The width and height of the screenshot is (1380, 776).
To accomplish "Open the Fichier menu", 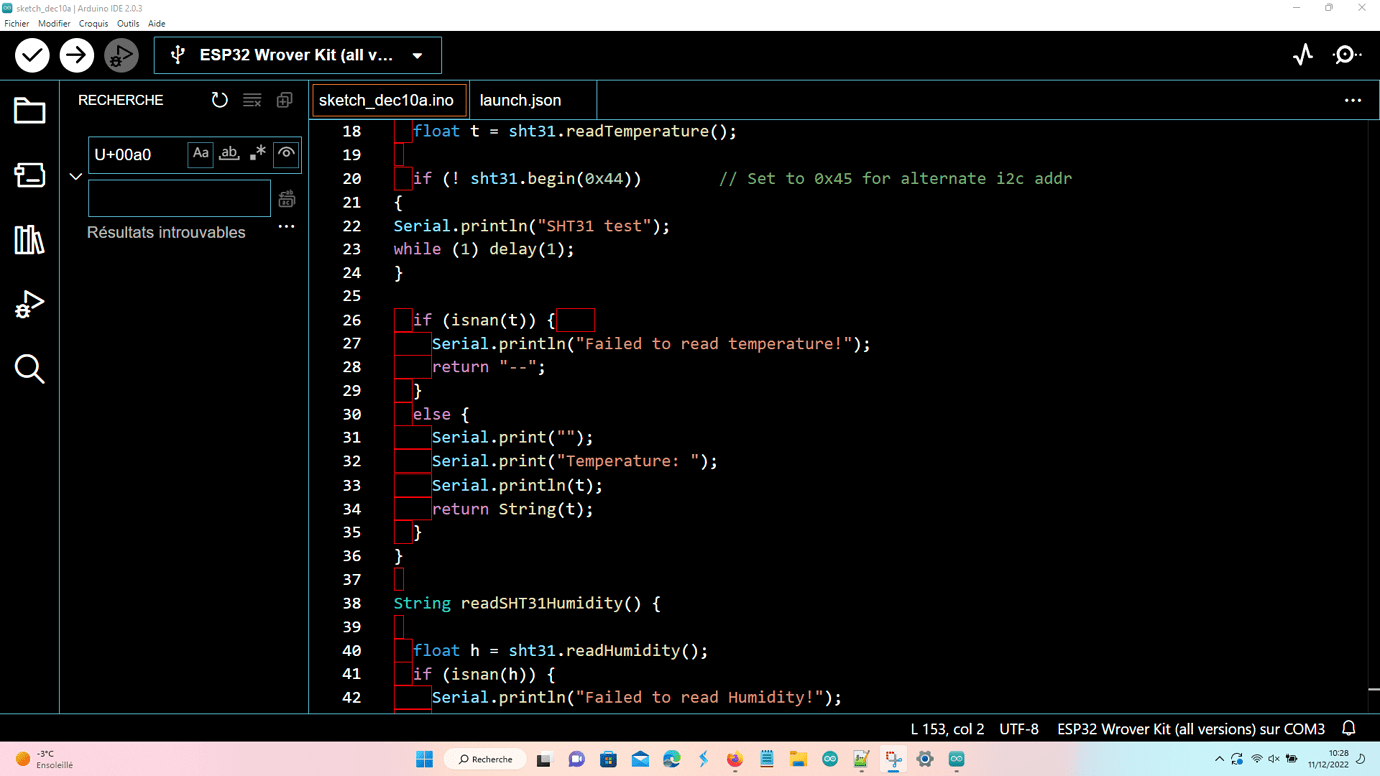I will tap(17, 23).
